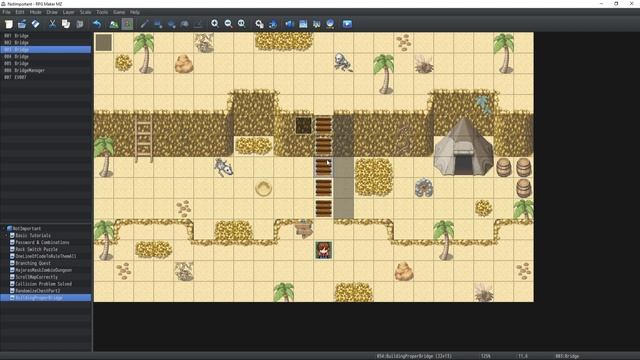Open the Database gears icon

pyautogui.click(x=259, y=24)
